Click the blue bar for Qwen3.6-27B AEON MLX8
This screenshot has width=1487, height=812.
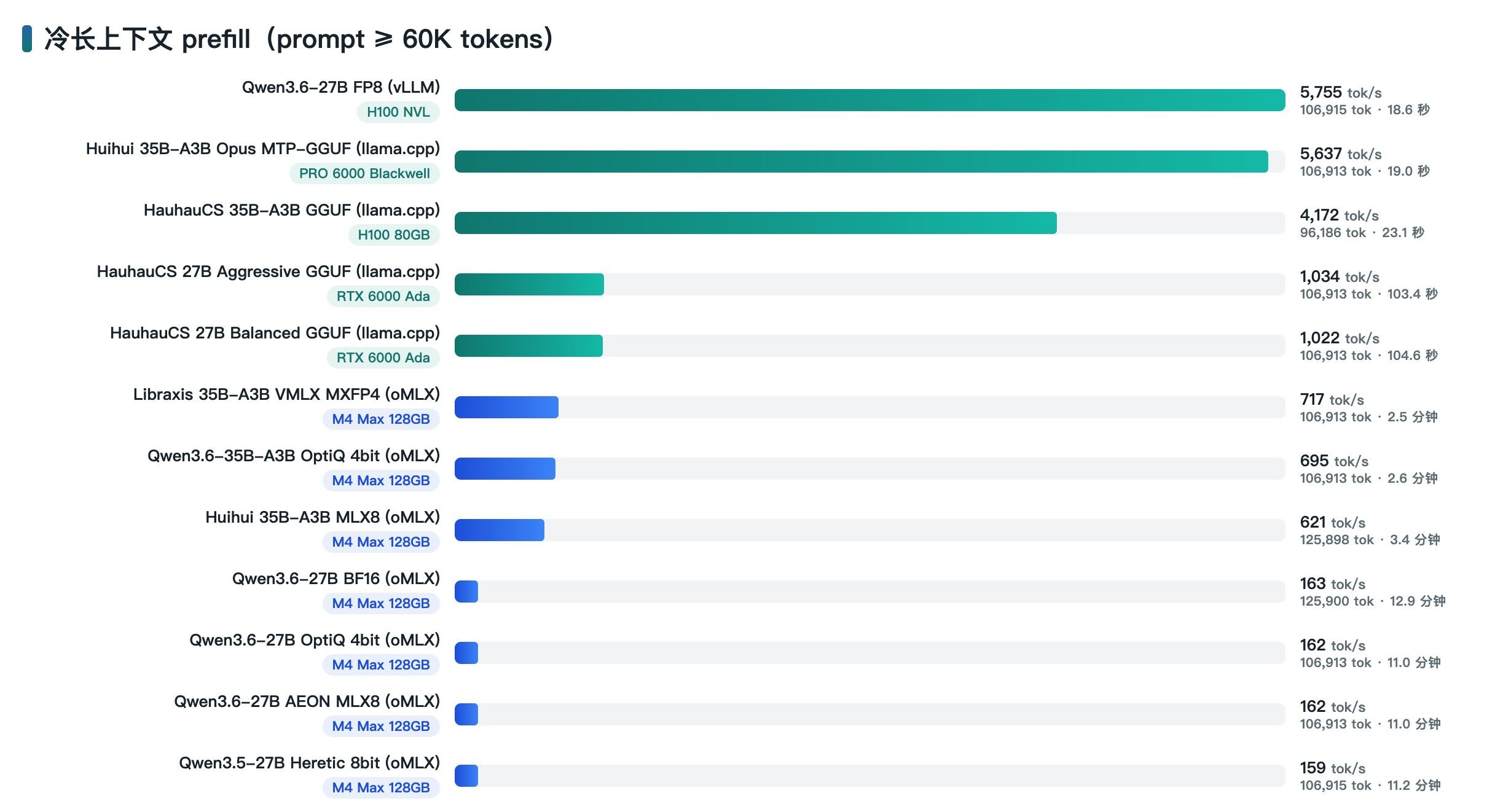point(466,714)
